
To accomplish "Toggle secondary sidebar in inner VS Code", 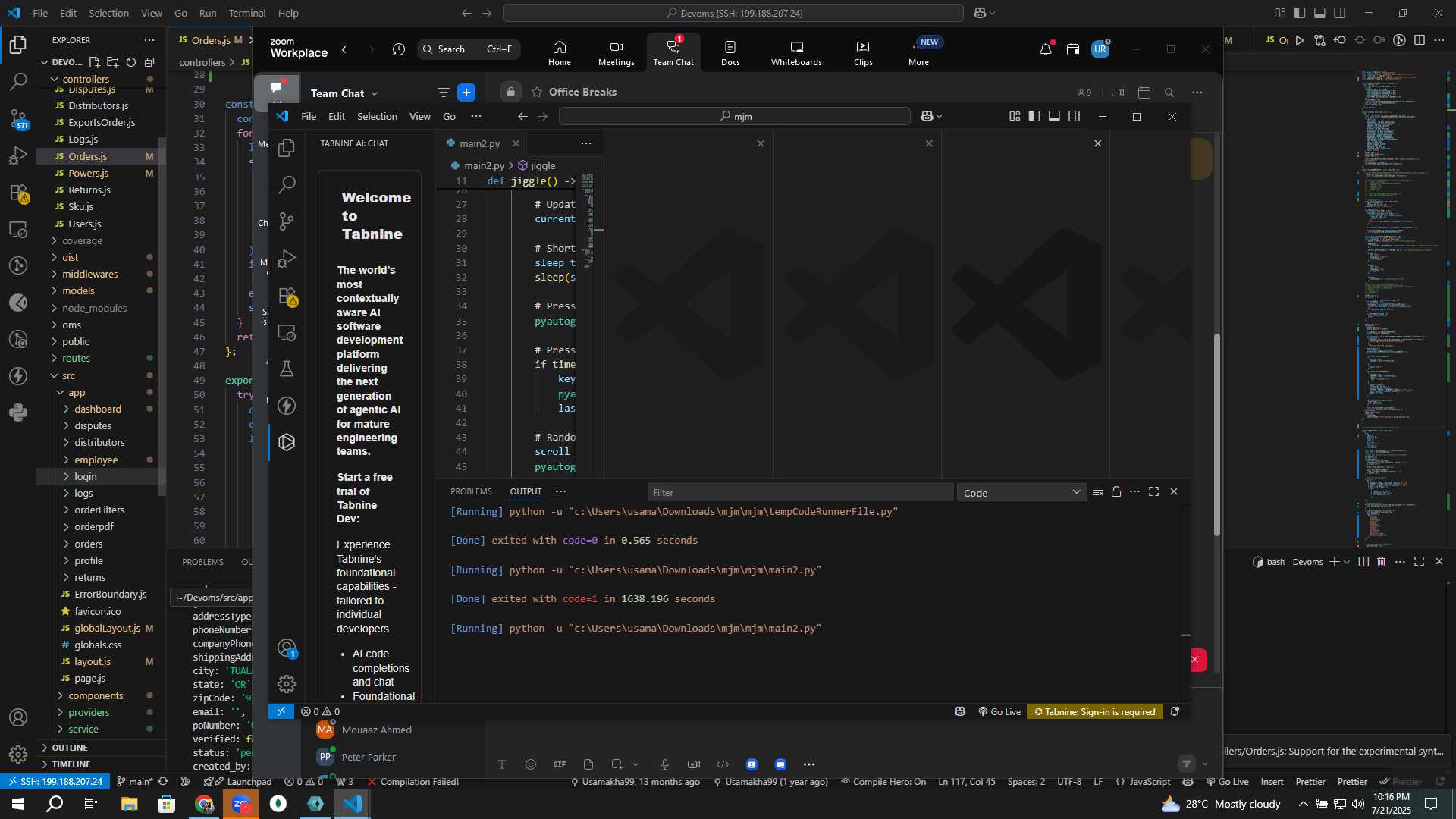I will click(1075, 116).
